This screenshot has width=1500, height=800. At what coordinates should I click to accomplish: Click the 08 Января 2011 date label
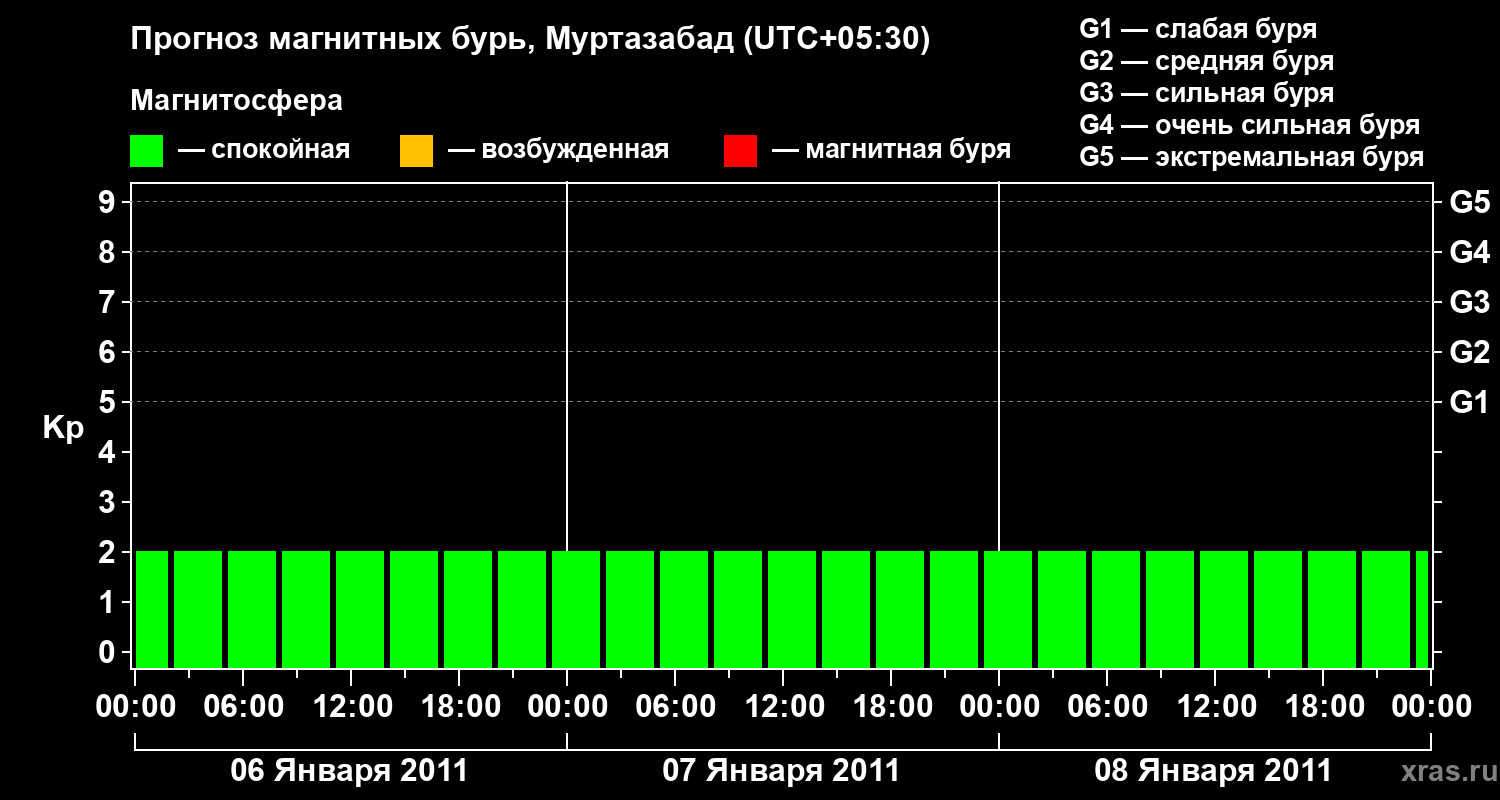[x=1213, y=771]
